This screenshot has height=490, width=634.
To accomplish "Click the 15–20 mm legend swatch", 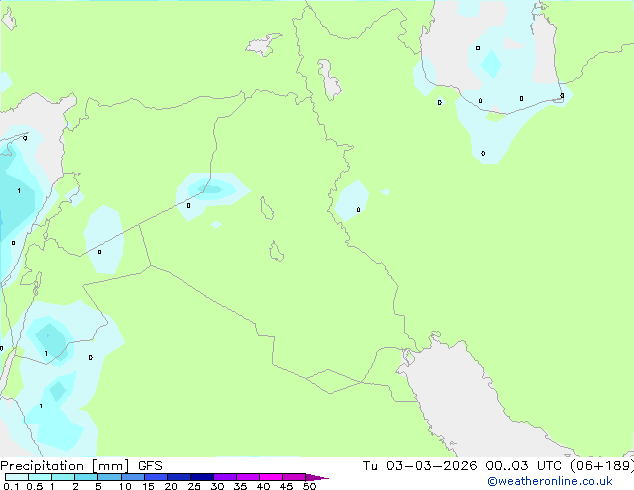I will [x=155, y=477].
